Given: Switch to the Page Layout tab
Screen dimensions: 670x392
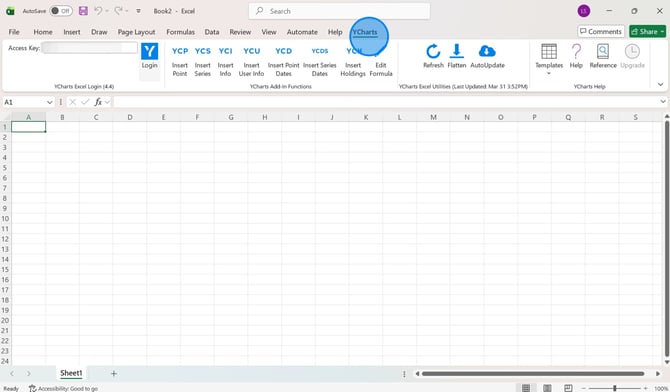Looking at the screenshot, I should (136, 32).
